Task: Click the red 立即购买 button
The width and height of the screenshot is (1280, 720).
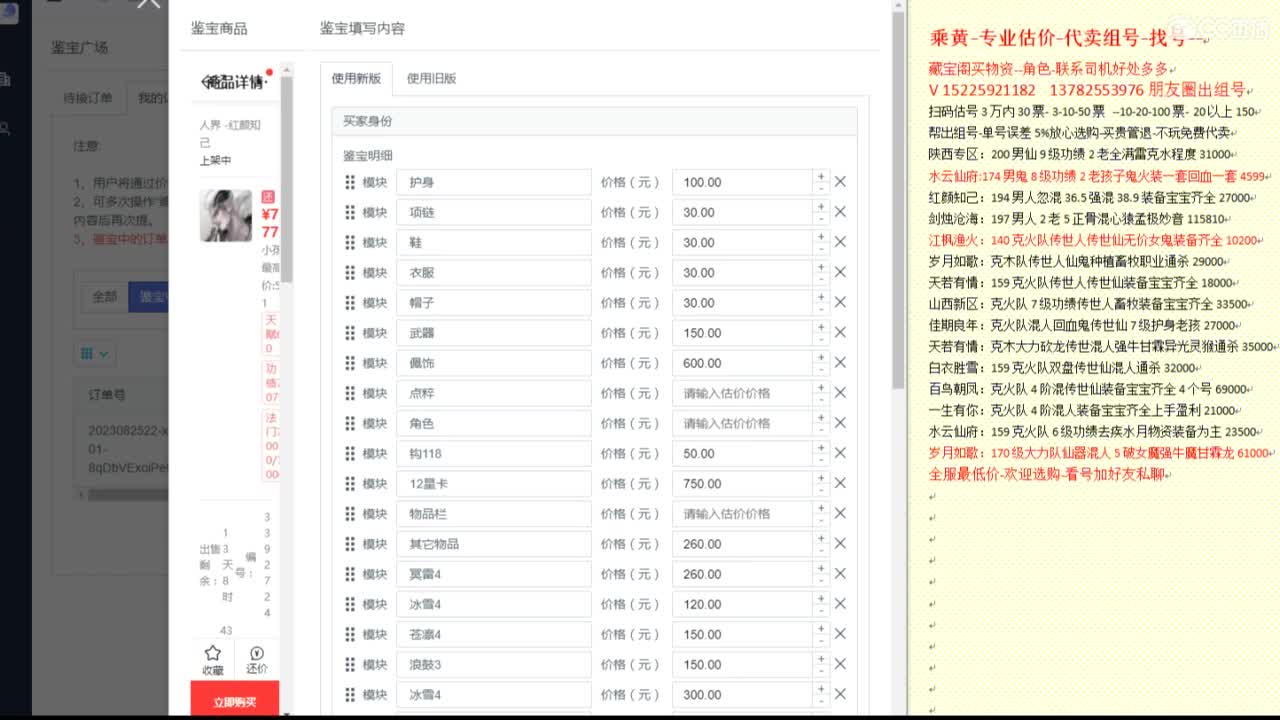Action: point(235,700)
